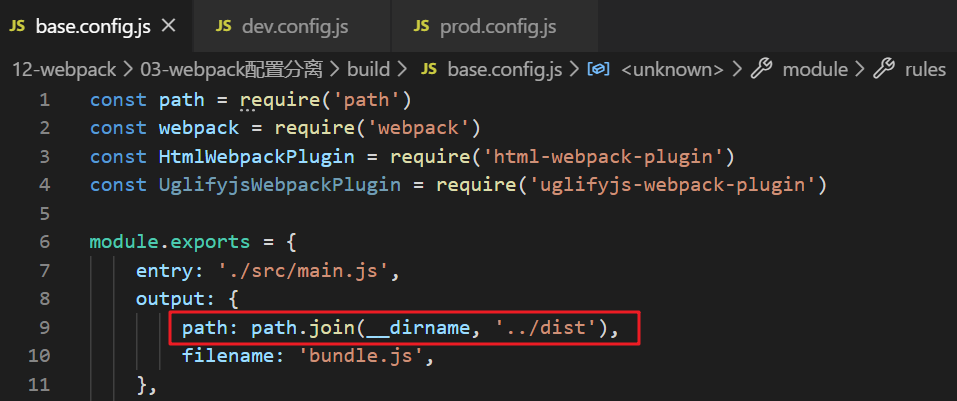Click JS file icon in breadcrumb
The width and height of the screenshot is (957, 401).
coord(429,70)
